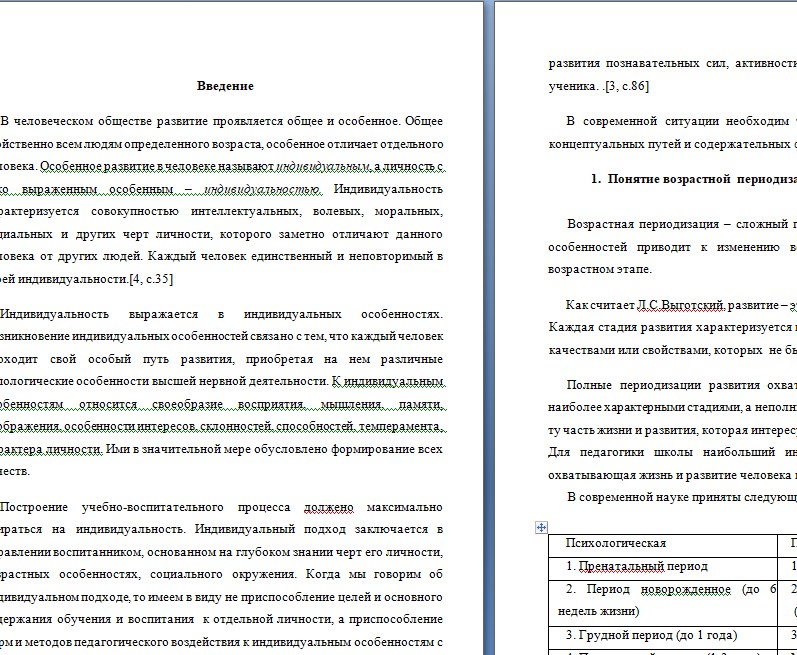Click the name 'Л.С.Выготский'
The image size is (797, 655).
pyautogui.click(x=680, y=305)
